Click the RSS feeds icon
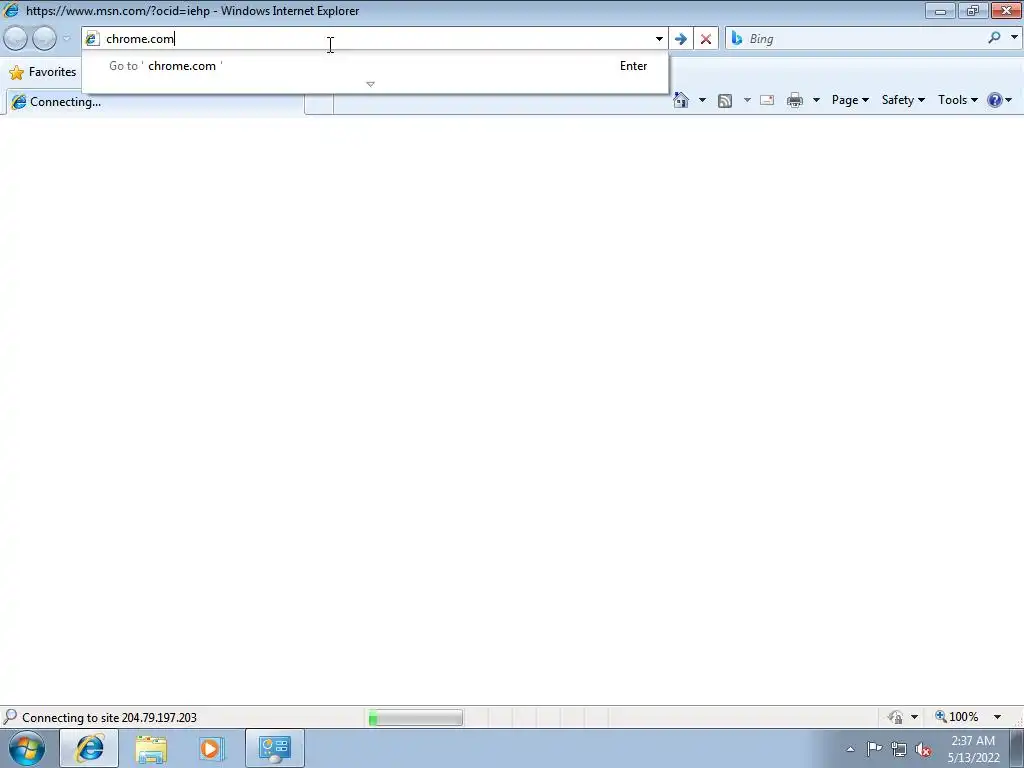Image resolution: width=1024 pixels, height=768 pixels. [724, 100]
